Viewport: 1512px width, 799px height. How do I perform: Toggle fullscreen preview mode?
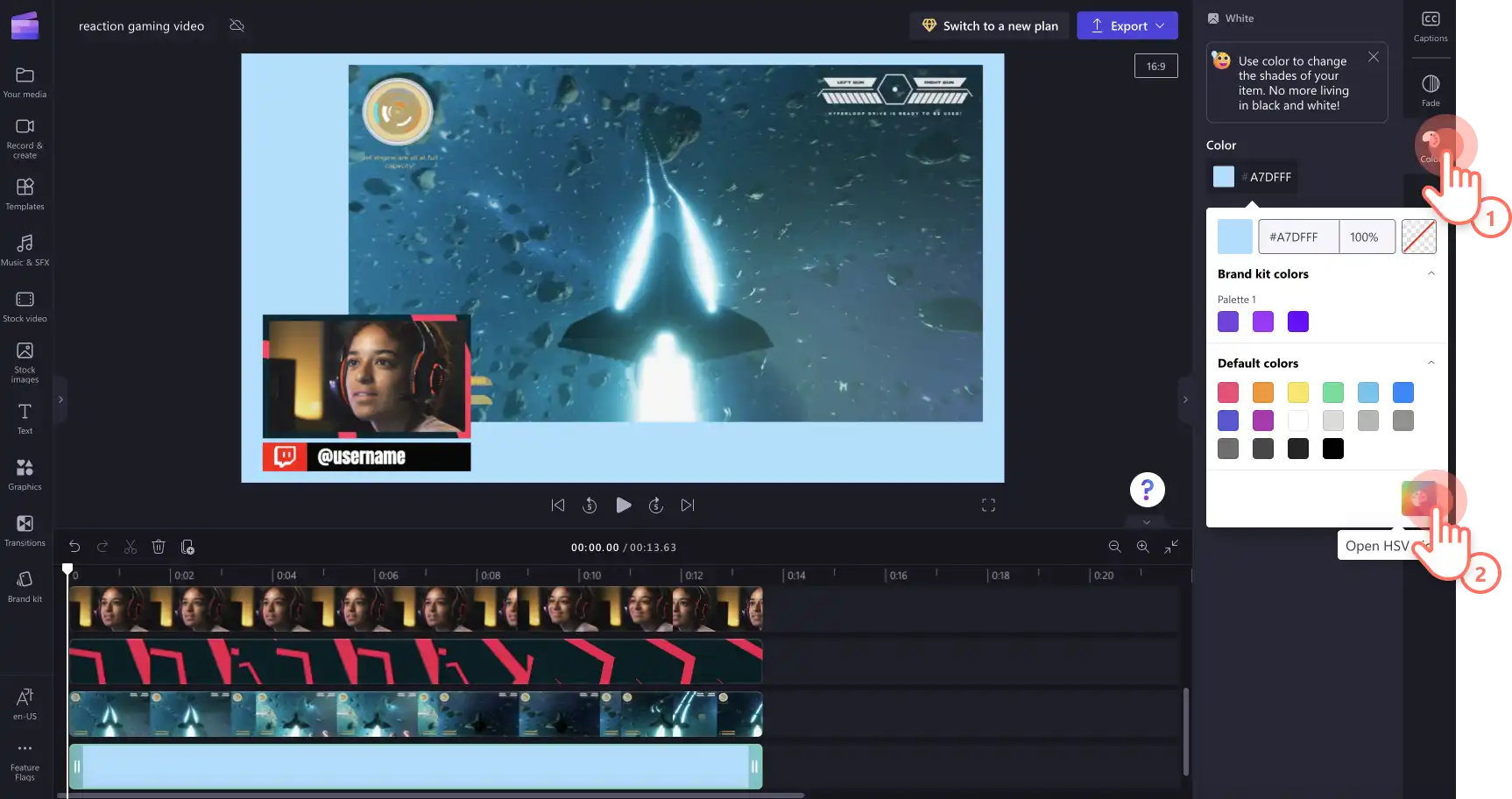pyautogui.click(x=988, y=505)
